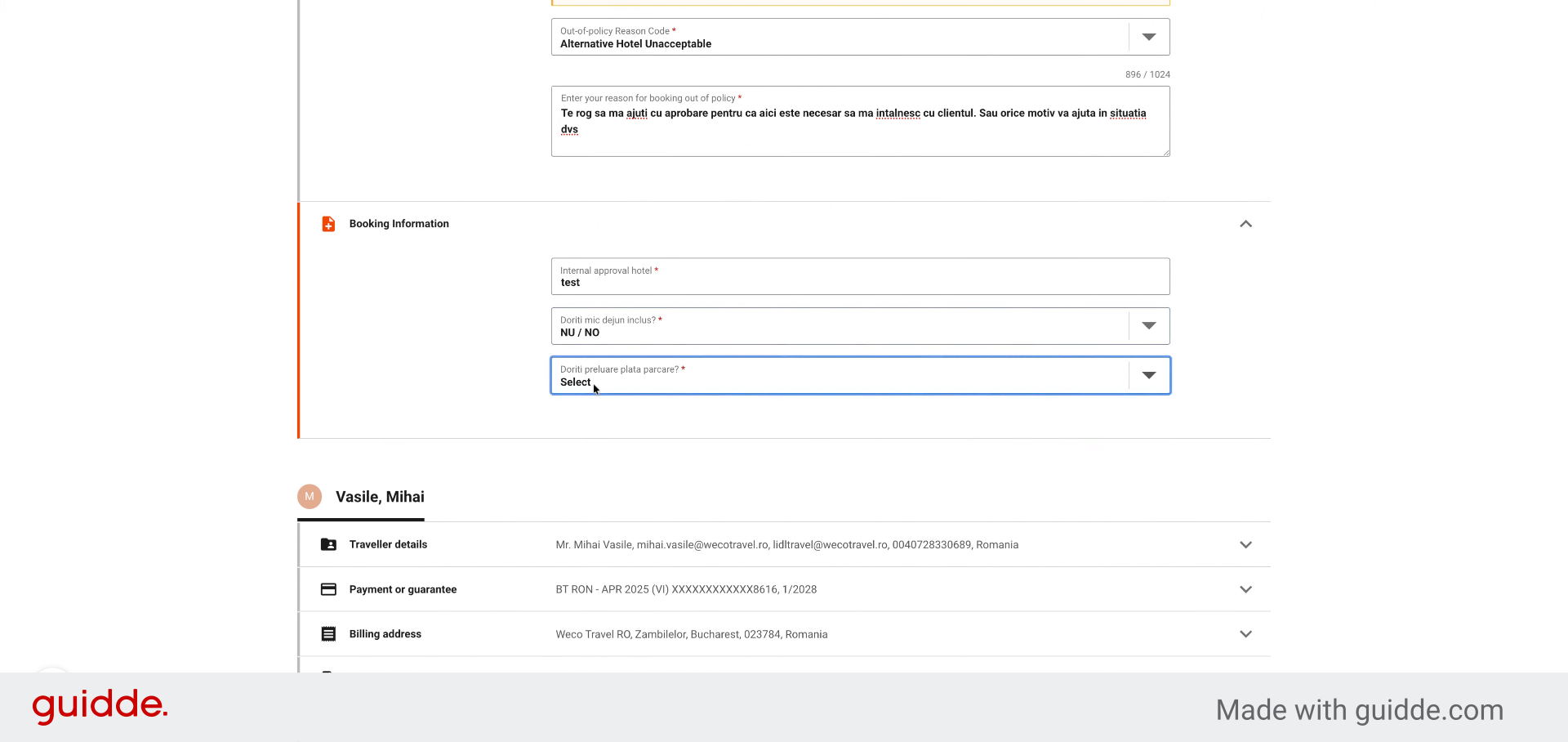The height and width of the screenshot is (742, 1568).
Task: Click the out of policy reason text area
Action: pyautogui.click(x=860, y=121)
